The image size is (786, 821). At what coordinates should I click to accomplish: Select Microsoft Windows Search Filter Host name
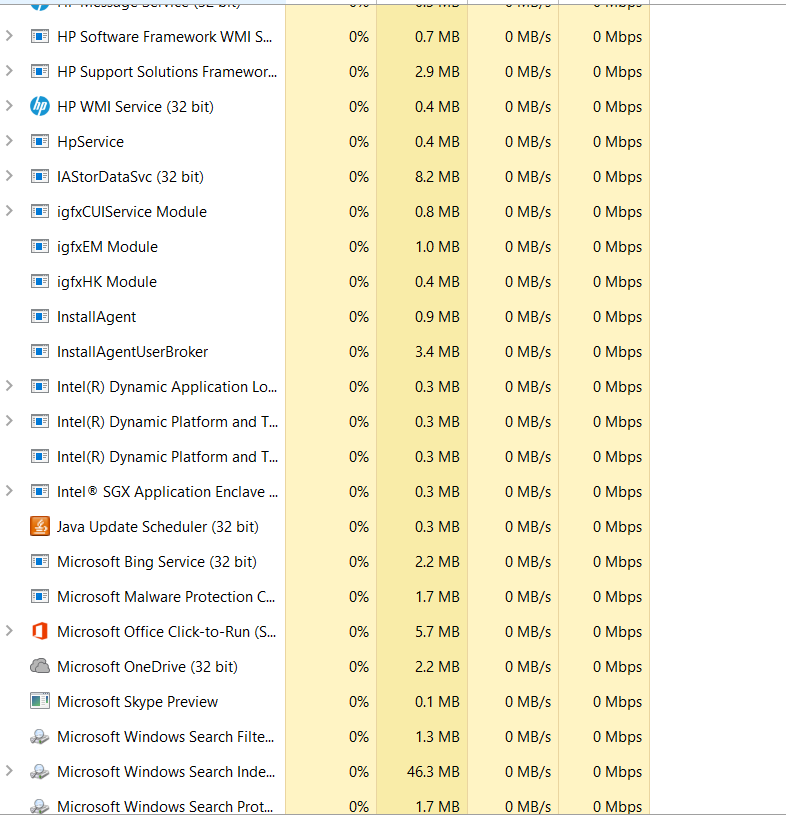point(165,737)
